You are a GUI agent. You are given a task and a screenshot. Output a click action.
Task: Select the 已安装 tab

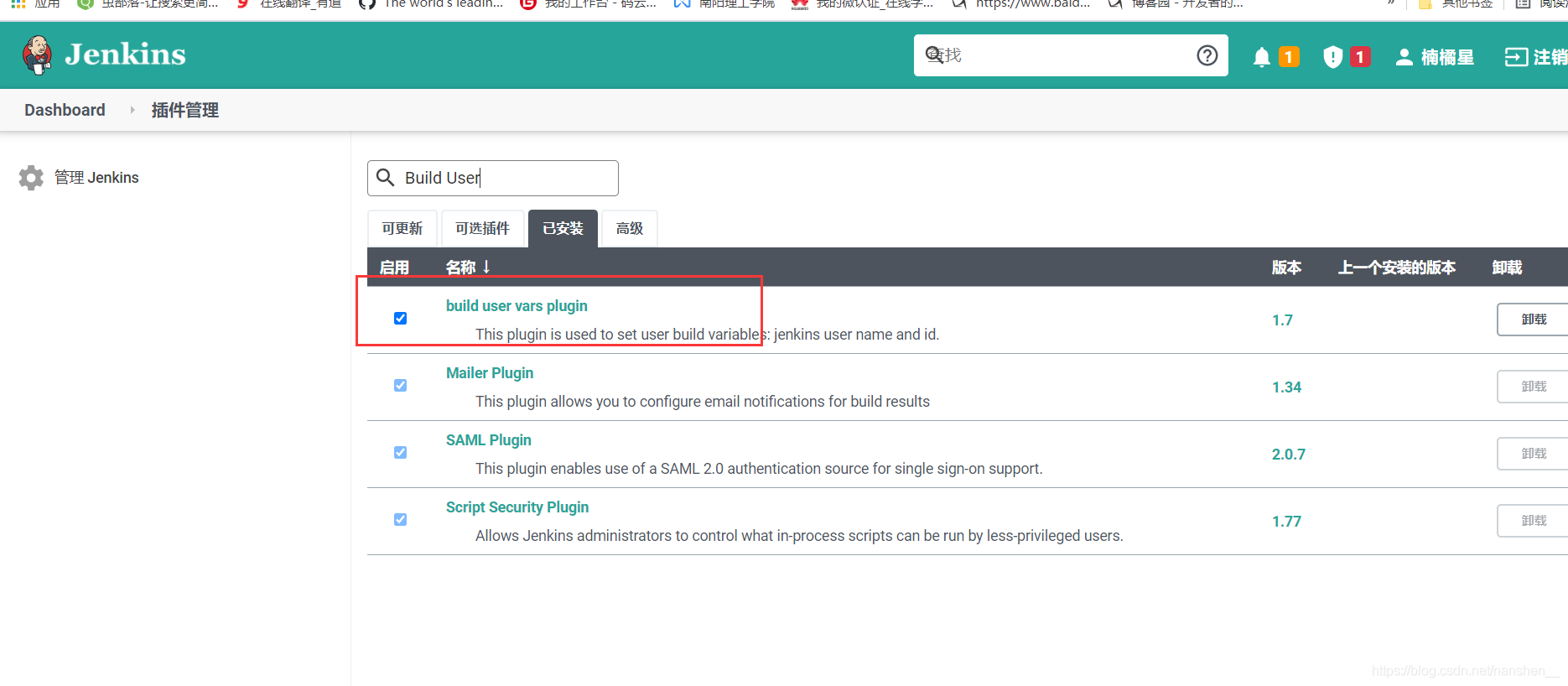click(x=563, y=228)
